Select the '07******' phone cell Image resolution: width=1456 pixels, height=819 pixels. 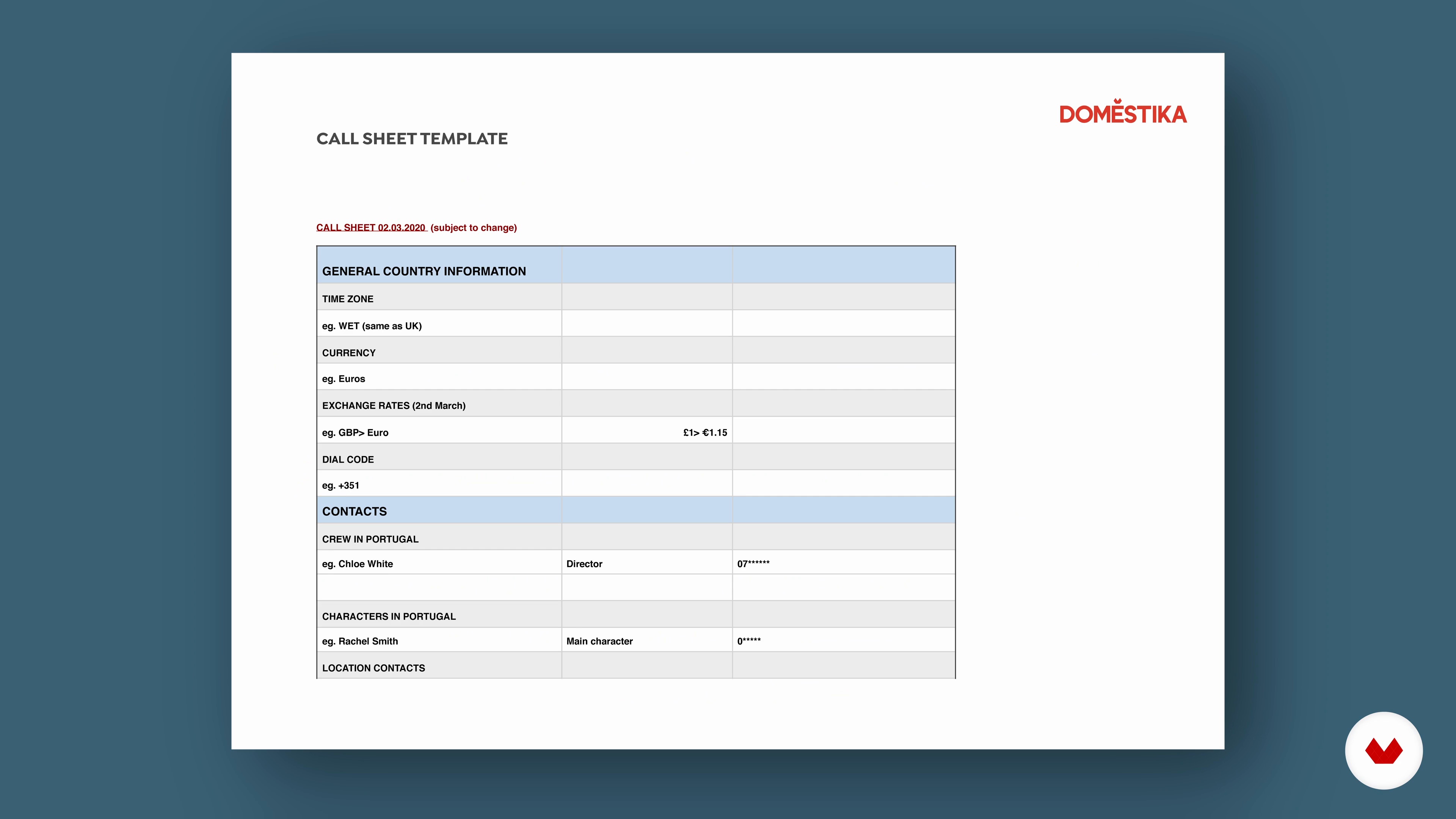pos(844,562)
